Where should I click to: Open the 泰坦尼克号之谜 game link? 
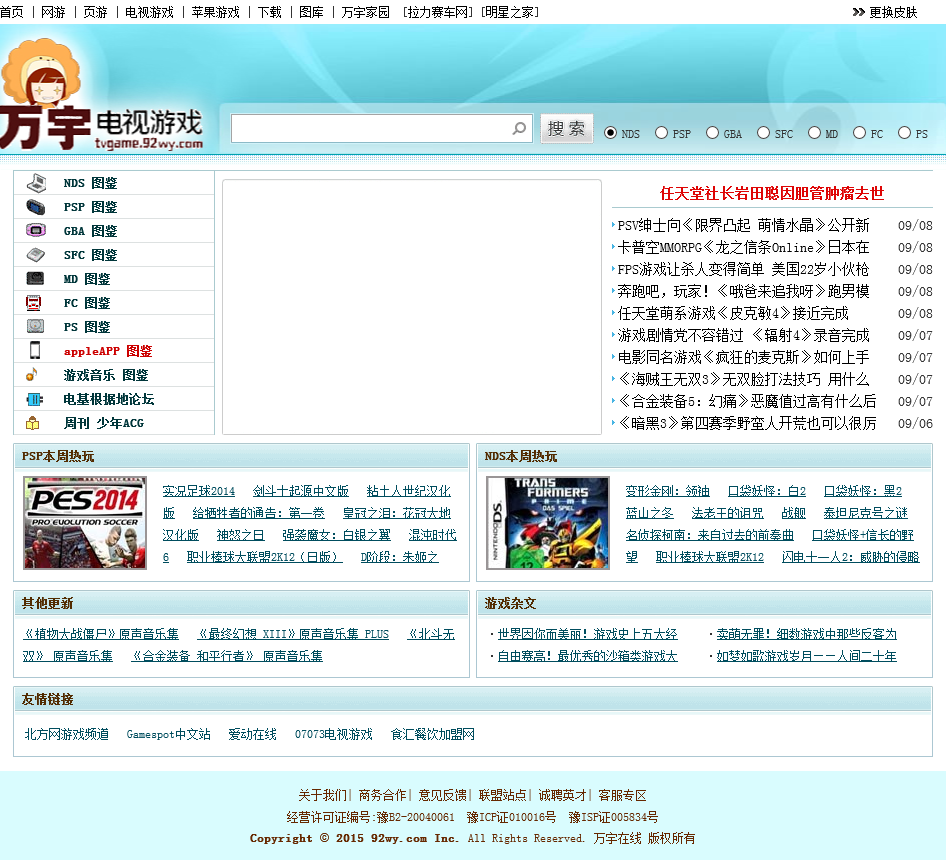866,513
